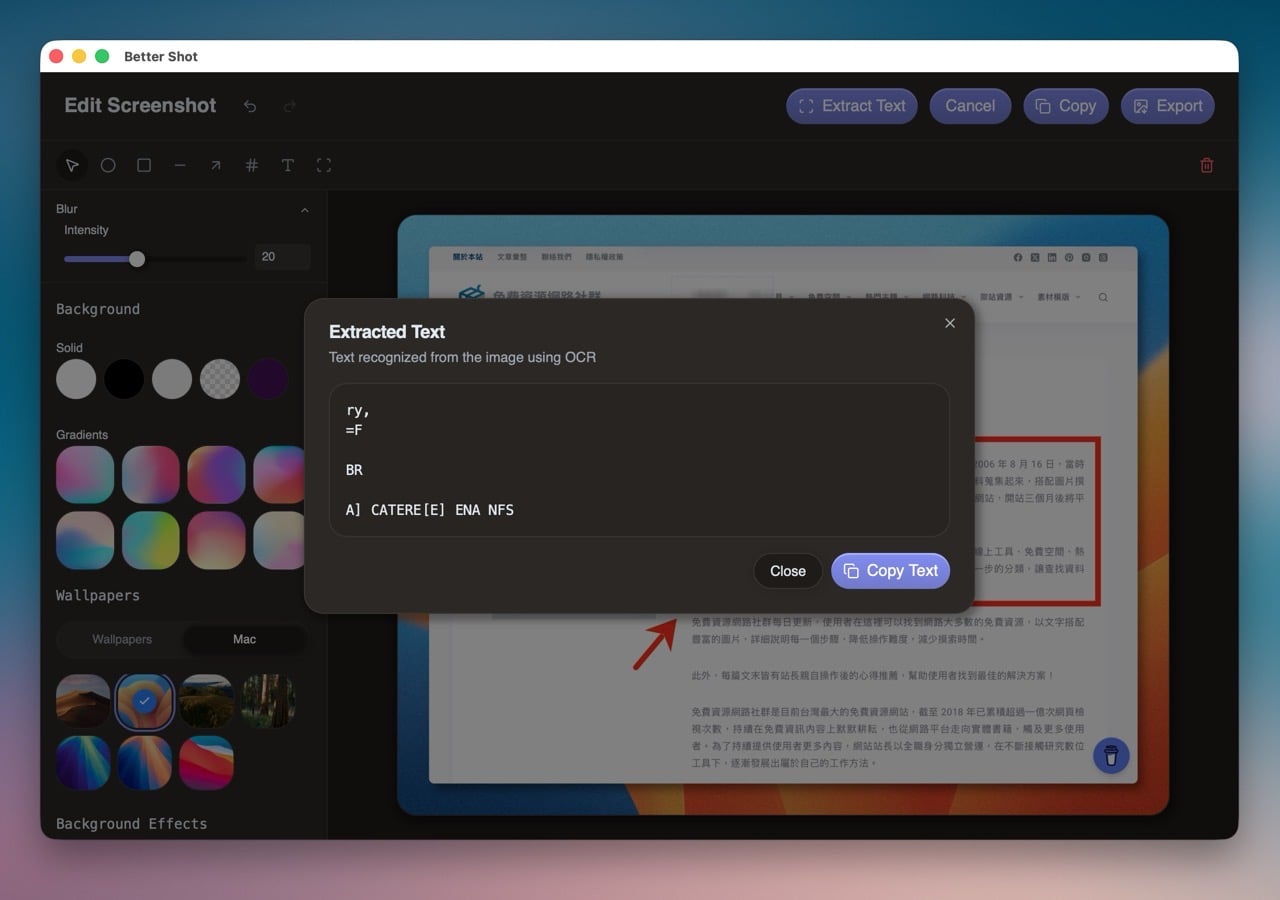The image size is (1280, 900).
Task: Dismiss dialog with the X icon
Action: coord(950,323)
